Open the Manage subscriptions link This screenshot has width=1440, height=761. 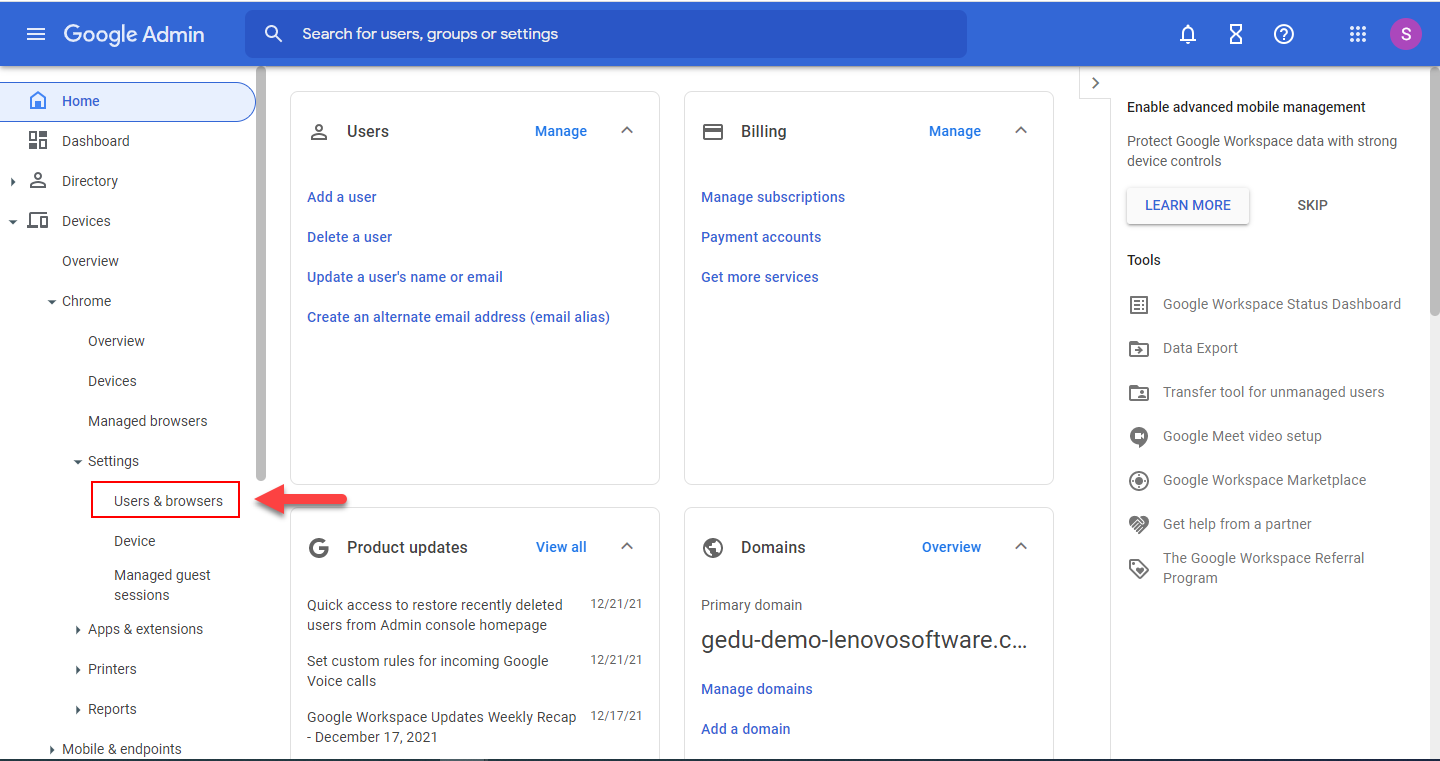click(x=773, y=197)
